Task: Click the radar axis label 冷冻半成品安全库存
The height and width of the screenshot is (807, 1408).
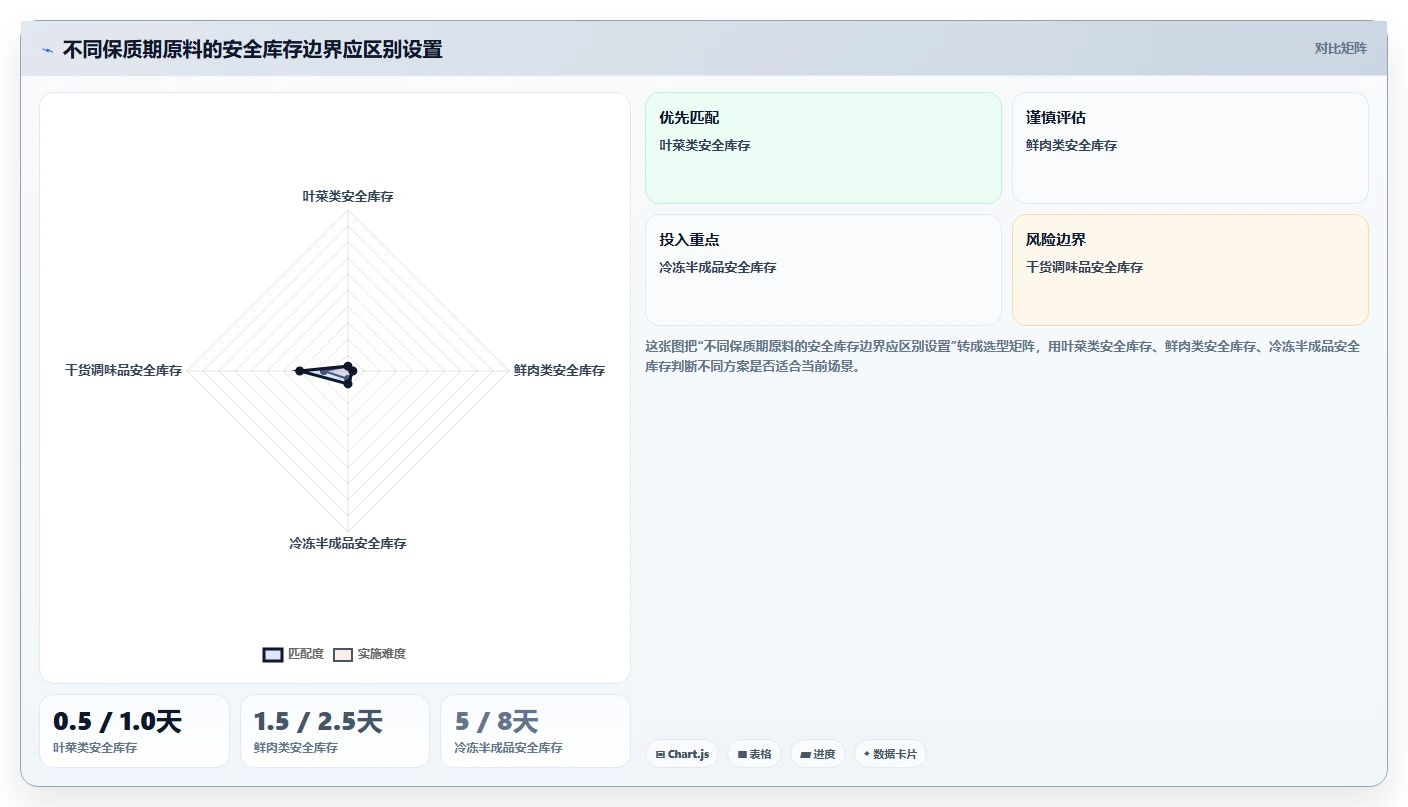Action: point(348,543)
